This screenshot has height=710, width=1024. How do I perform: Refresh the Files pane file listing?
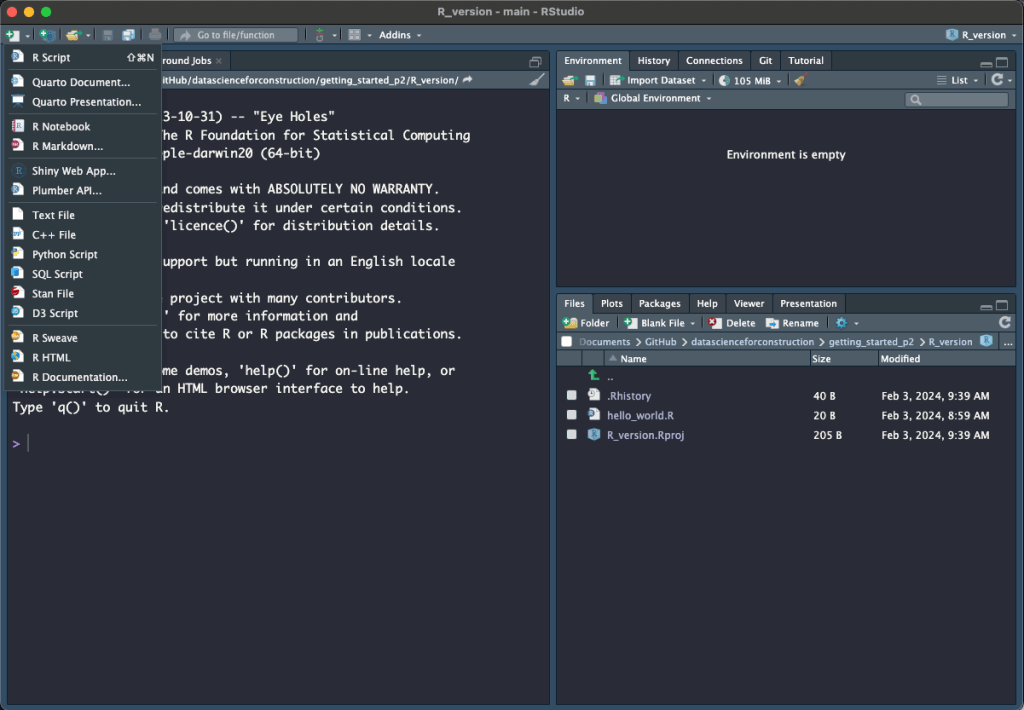(1004, 323)
